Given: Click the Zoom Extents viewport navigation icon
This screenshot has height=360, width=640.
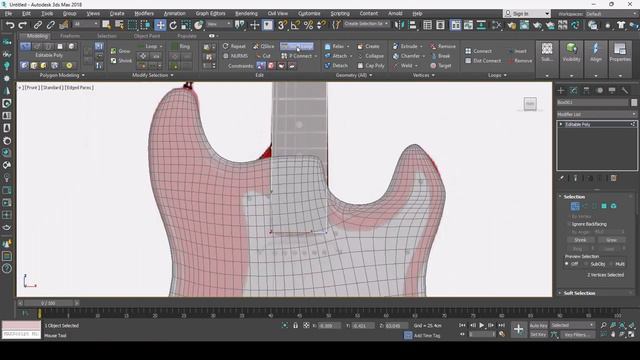Looking at the screenshot, I should [622, 325].
